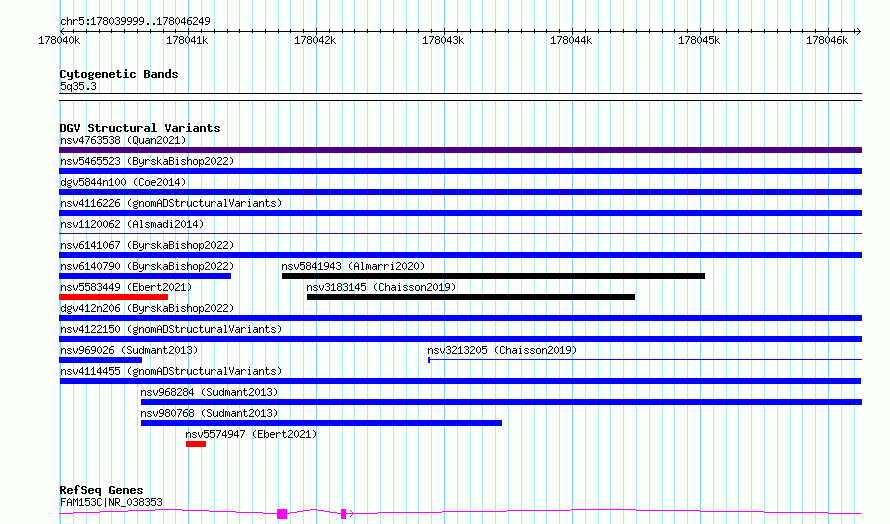Viewport: 890px width, 524px height.
Task: Click the ruler's right arrowhead
Action: point(859,31)
